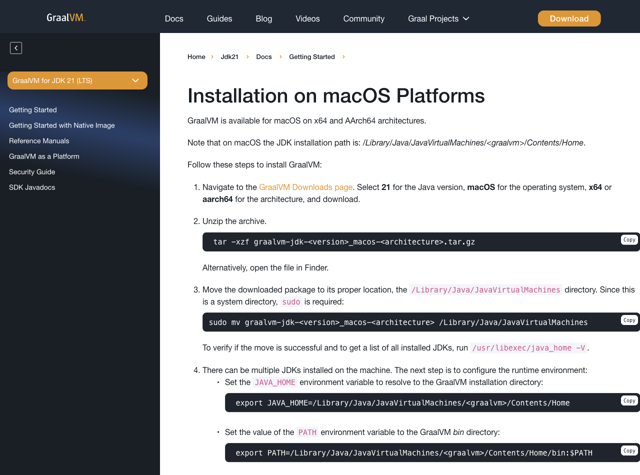
Task: Select Docs in the breadcrumb
Action: (x=264, y=57)
